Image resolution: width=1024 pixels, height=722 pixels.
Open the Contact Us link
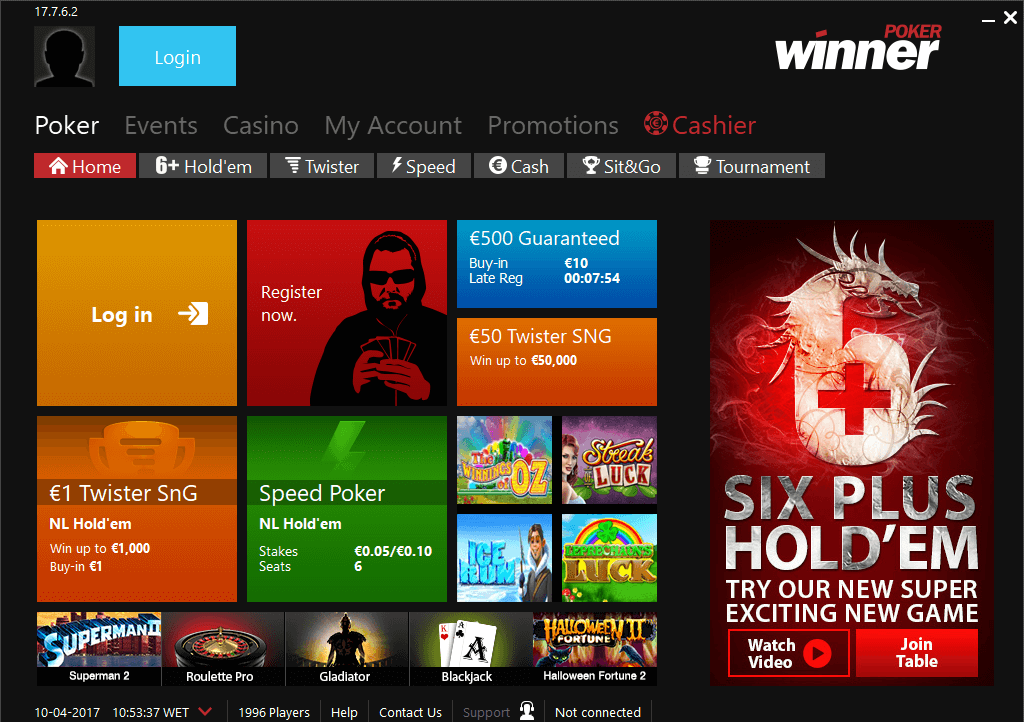[x=410, y=712]
